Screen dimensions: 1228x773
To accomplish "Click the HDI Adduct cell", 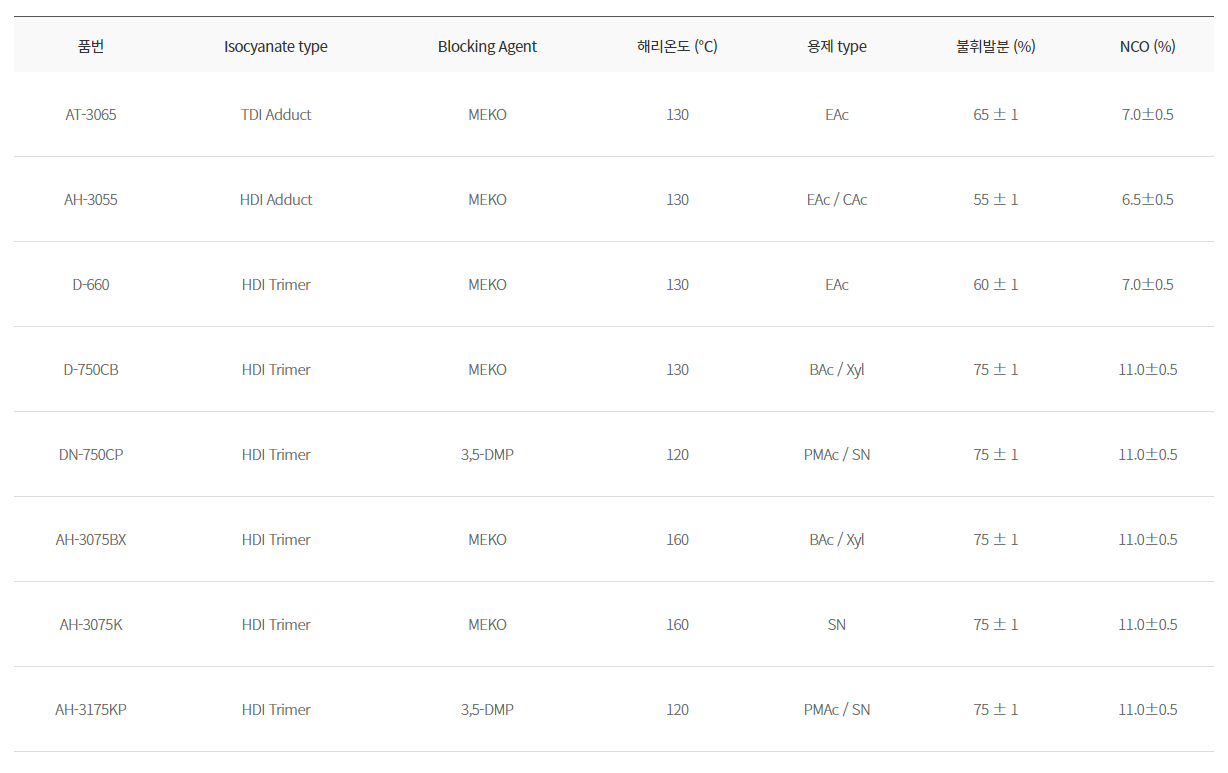I will pyautogui.click(x=276, y=199).
